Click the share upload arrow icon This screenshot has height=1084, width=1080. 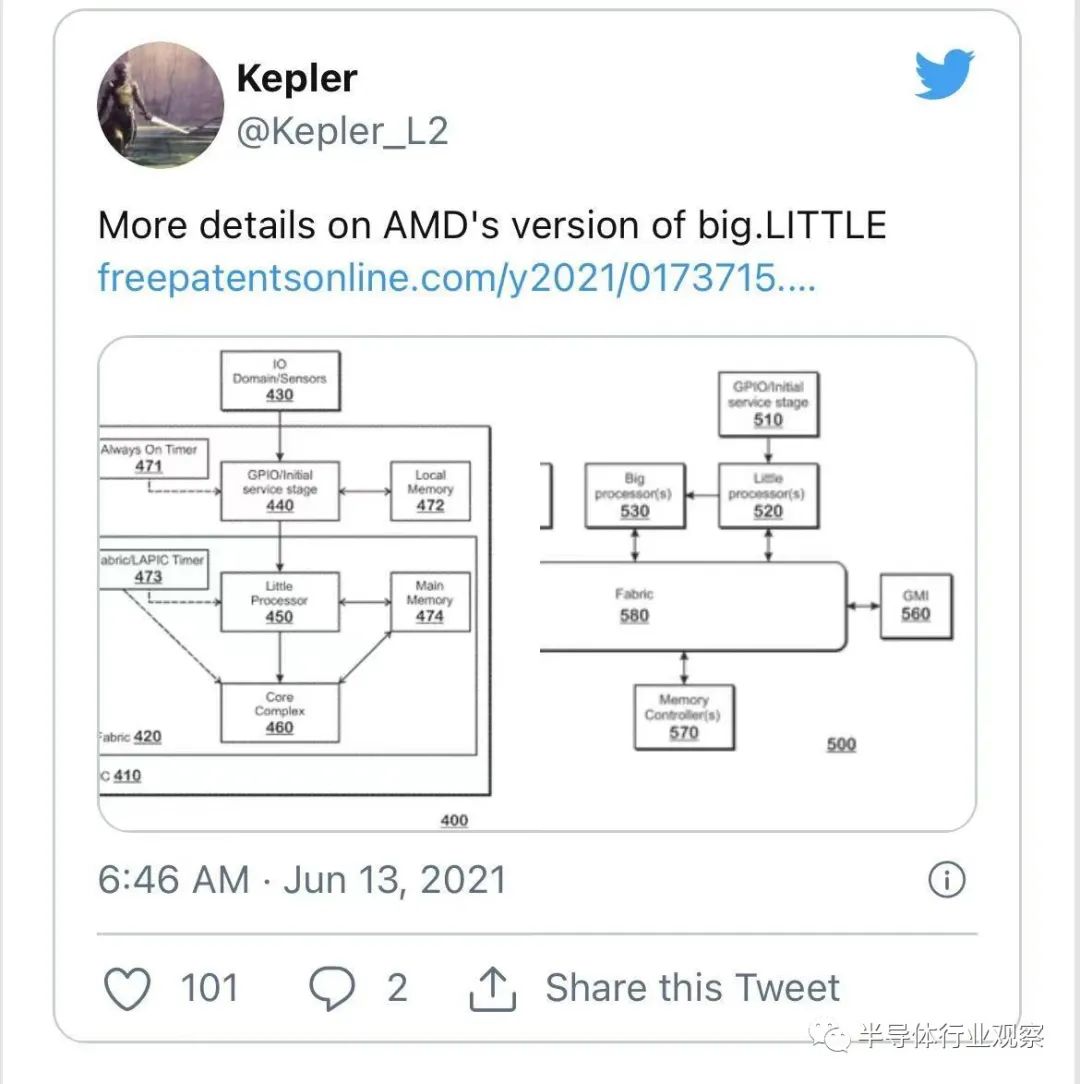(492, 989)
